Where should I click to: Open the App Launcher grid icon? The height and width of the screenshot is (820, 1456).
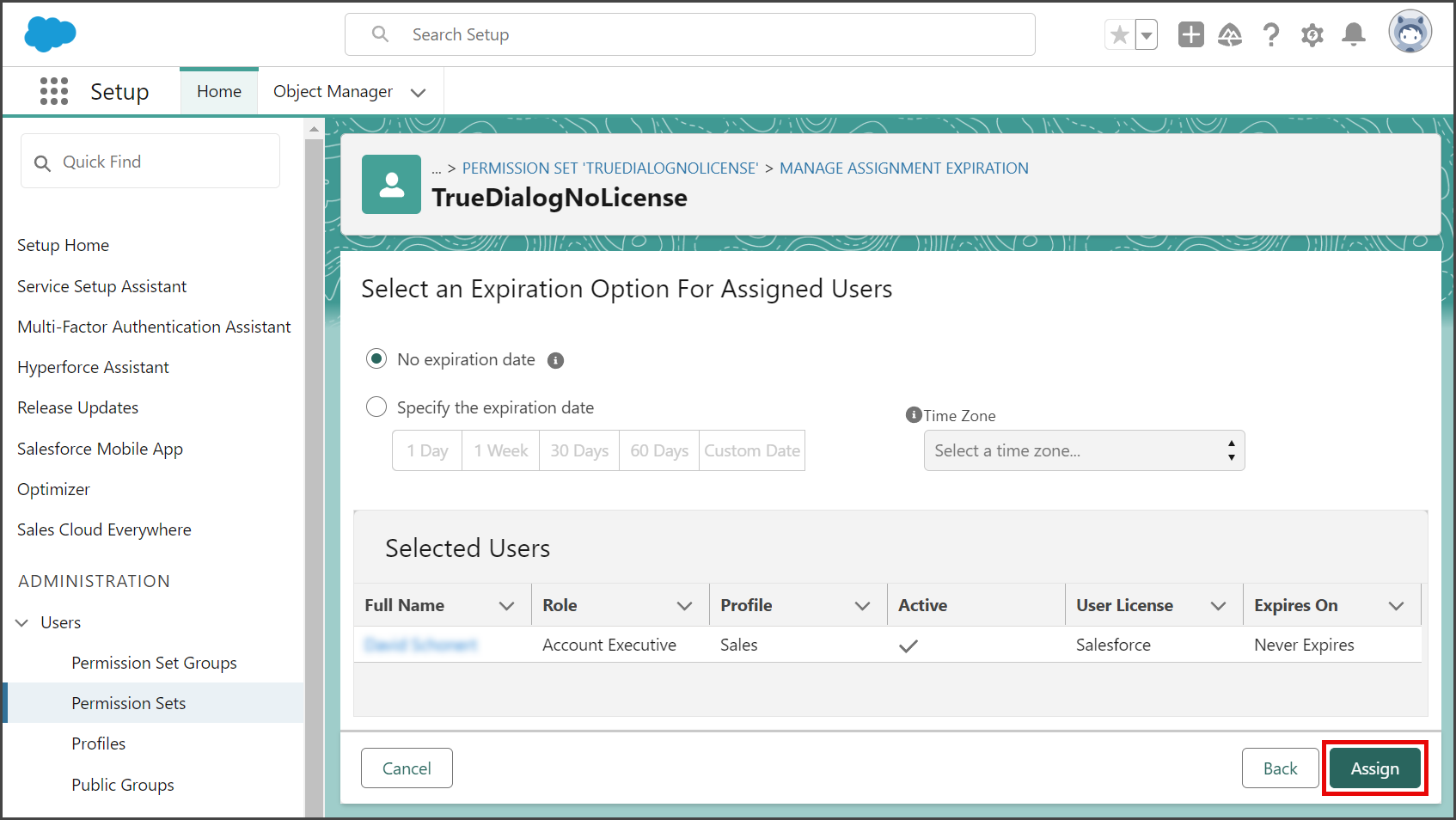point(54,91)
